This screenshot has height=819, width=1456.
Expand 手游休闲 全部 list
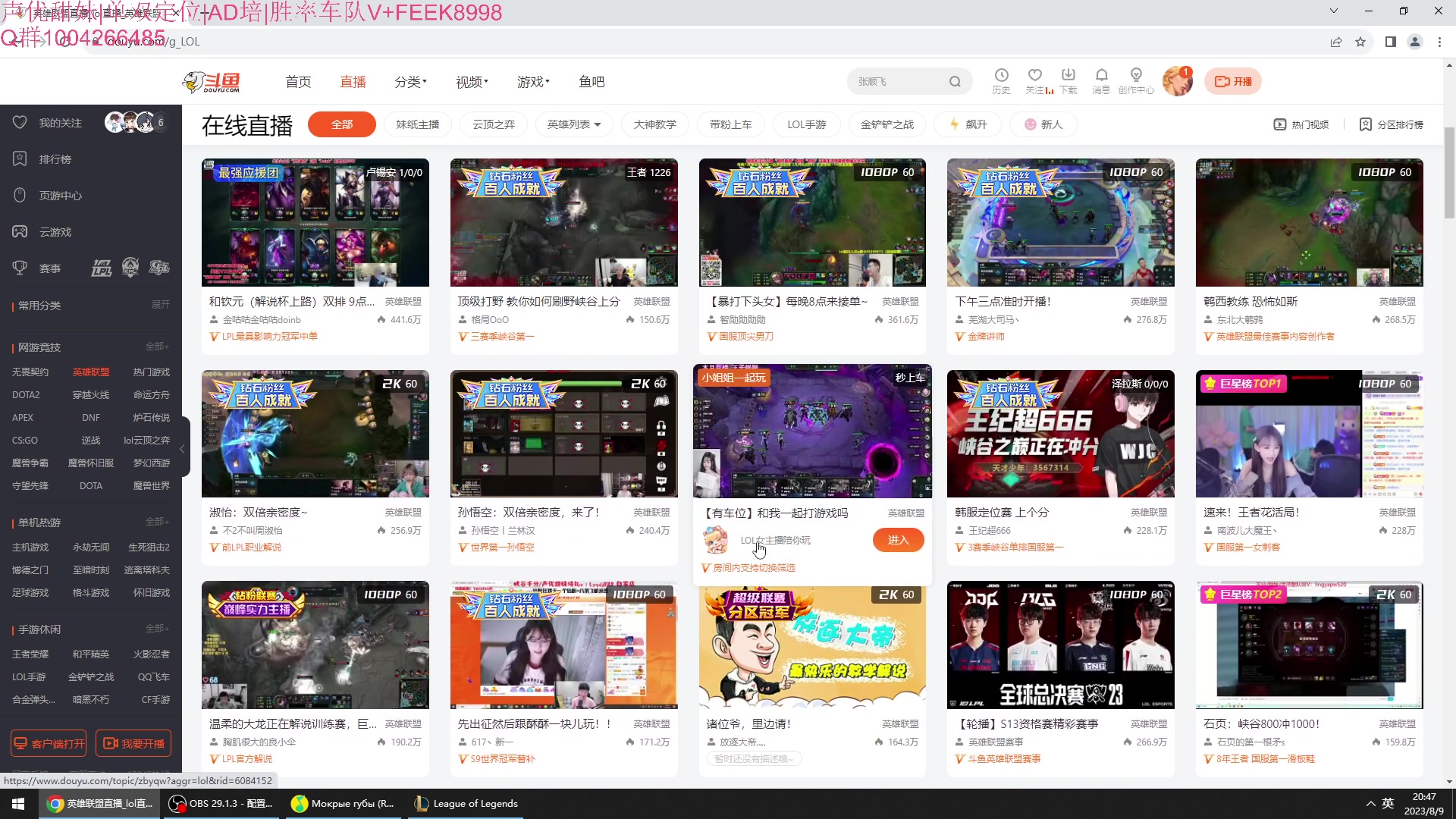[157, 629]
